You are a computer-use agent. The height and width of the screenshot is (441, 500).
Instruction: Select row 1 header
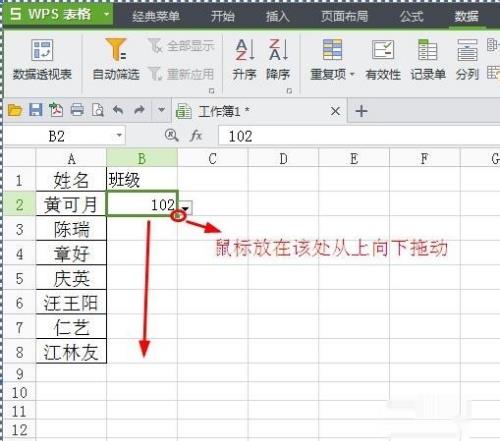[x=19, y=179]
